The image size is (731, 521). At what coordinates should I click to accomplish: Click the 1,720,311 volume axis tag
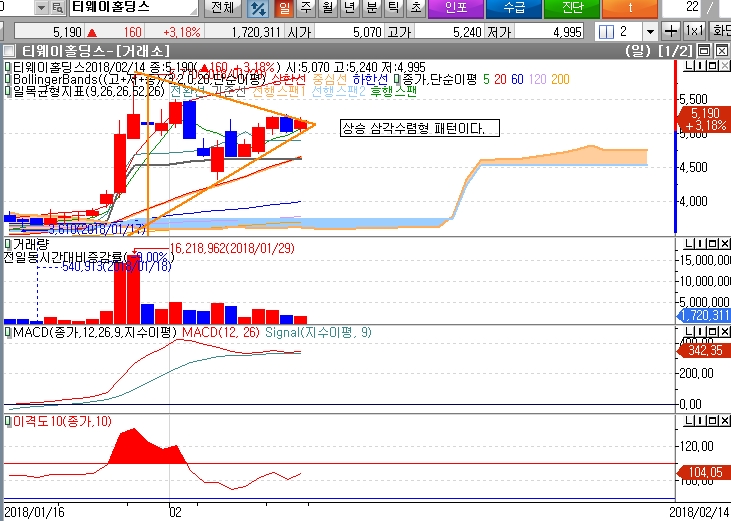704,315
